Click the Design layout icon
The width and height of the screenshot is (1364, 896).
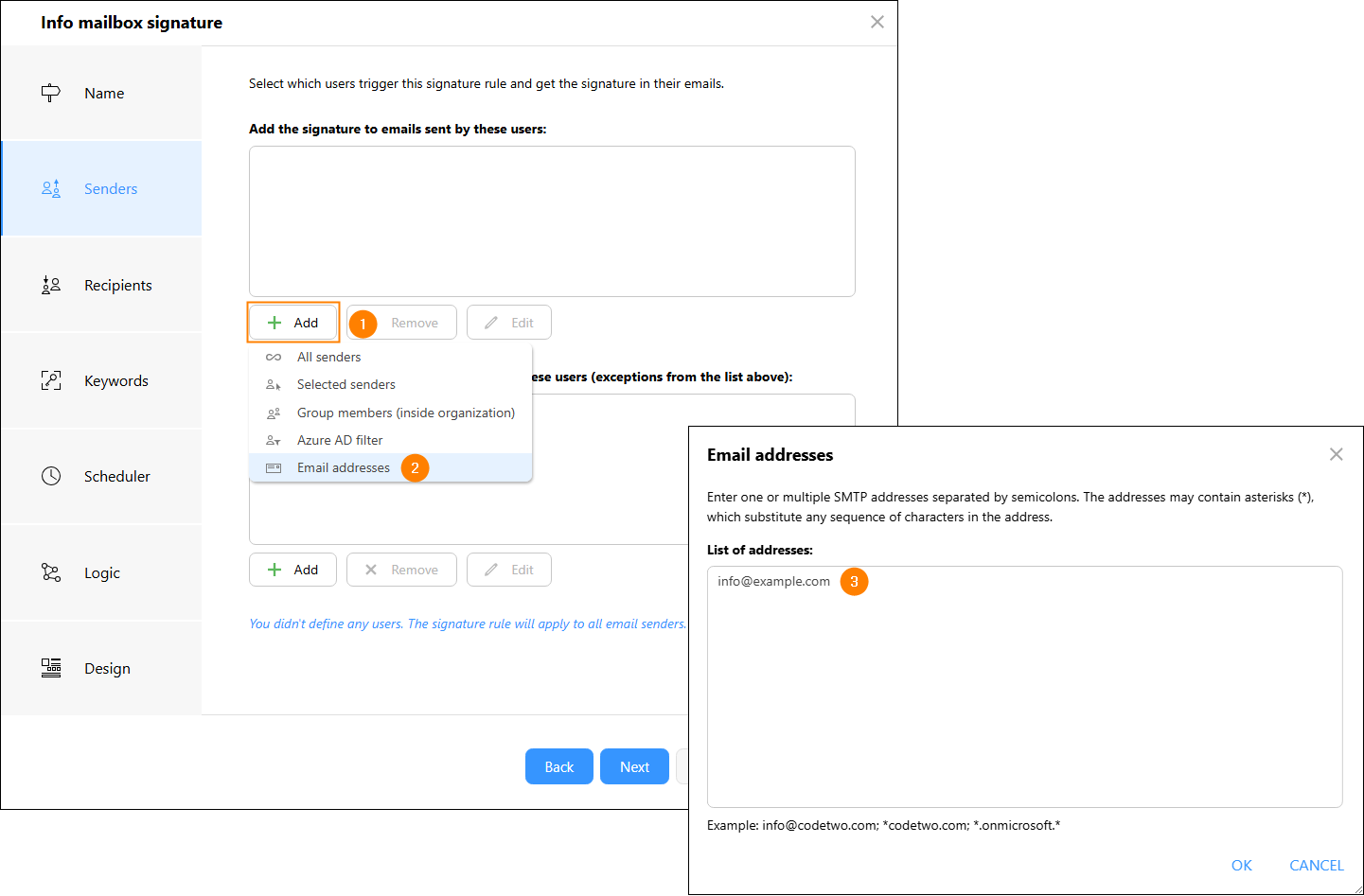click(51, 668)
